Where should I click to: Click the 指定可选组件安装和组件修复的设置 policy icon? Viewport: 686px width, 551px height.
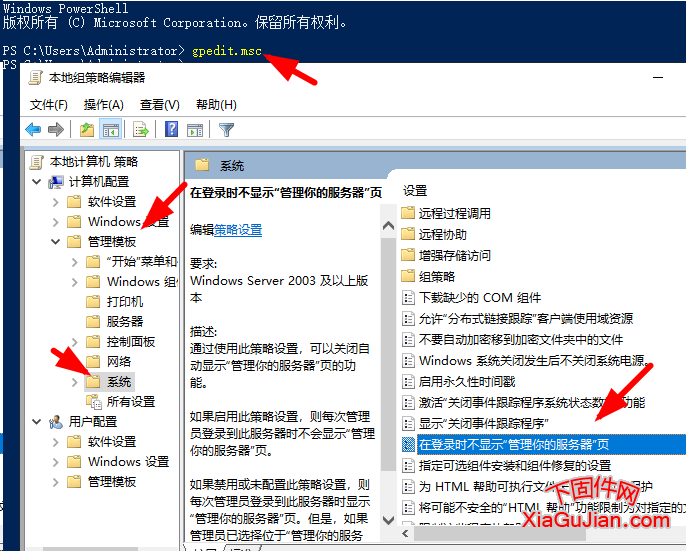tap(408, 466)
